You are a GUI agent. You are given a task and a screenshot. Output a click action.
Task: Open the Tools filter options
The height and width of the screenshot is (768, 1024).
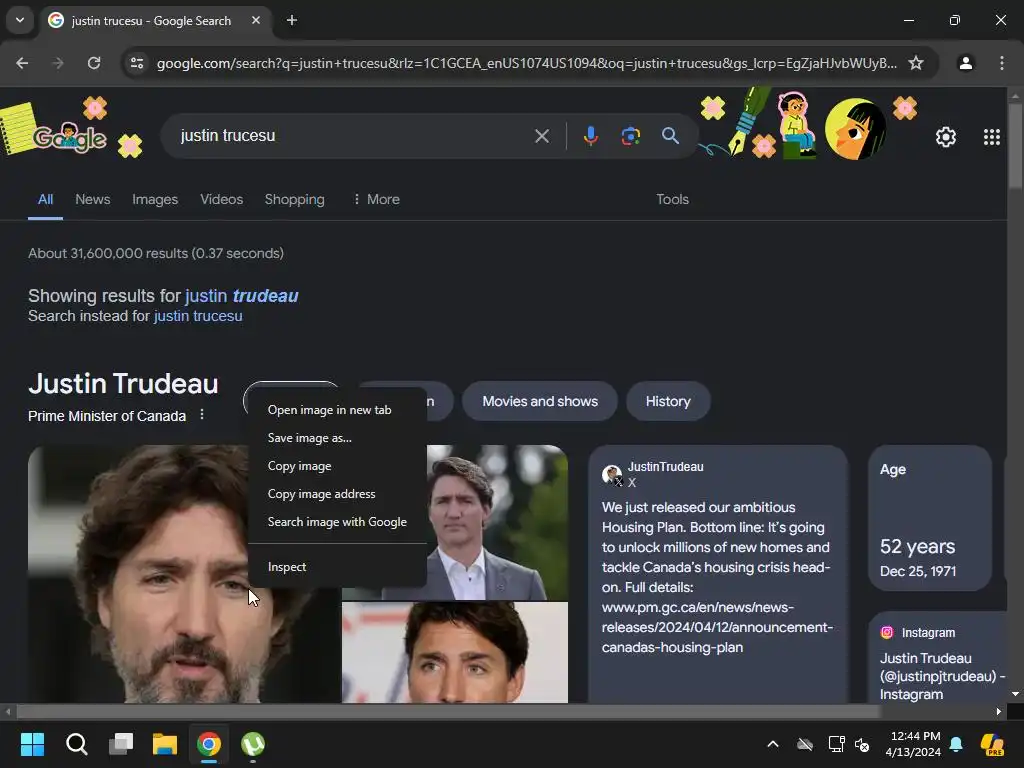tap(672, 199)
